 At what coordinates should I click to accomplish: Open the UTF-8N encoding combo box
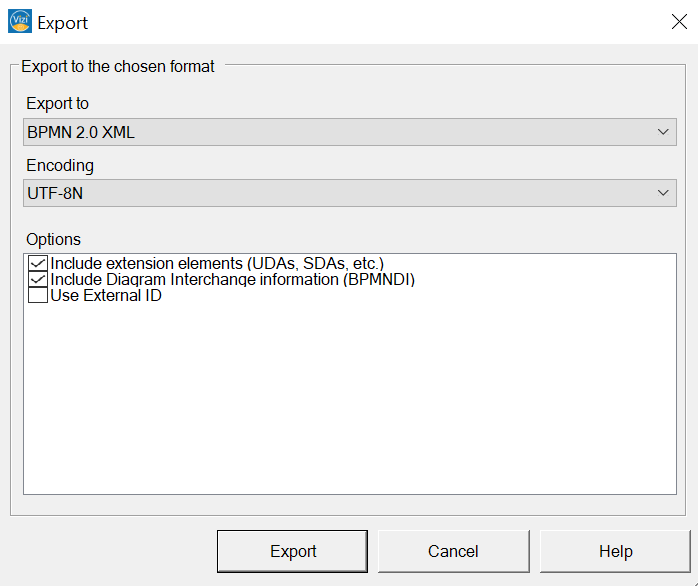pyautogui.click(x=349, y=193)
